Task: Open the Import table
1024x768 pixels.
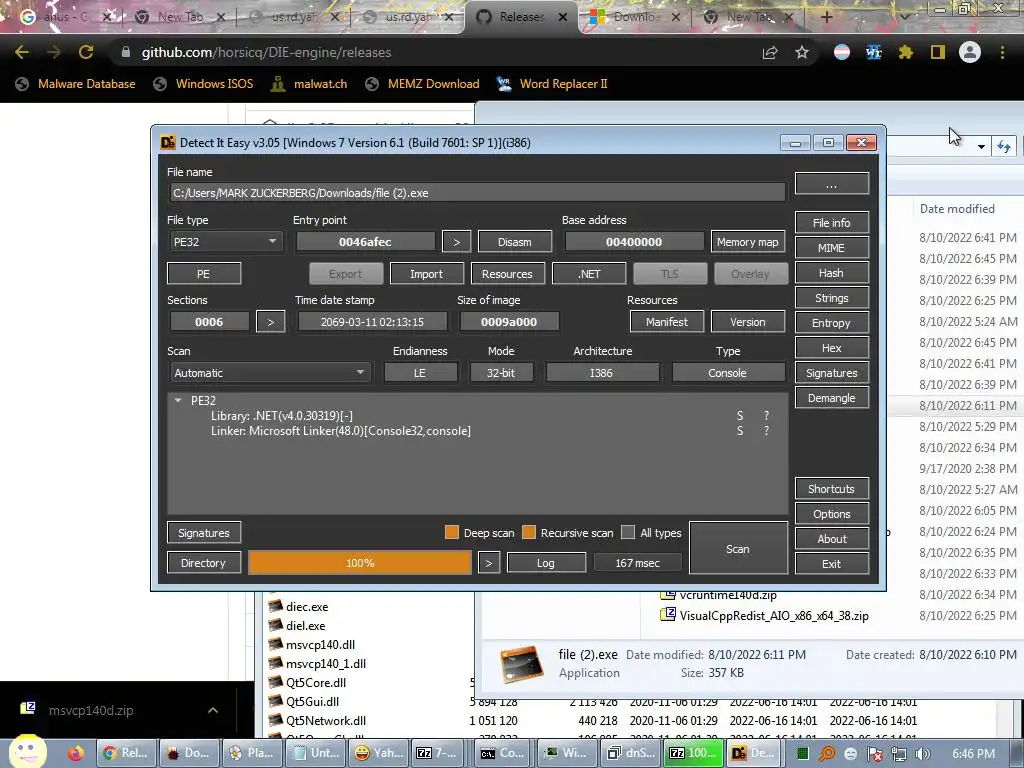Action: click(426, 274)
